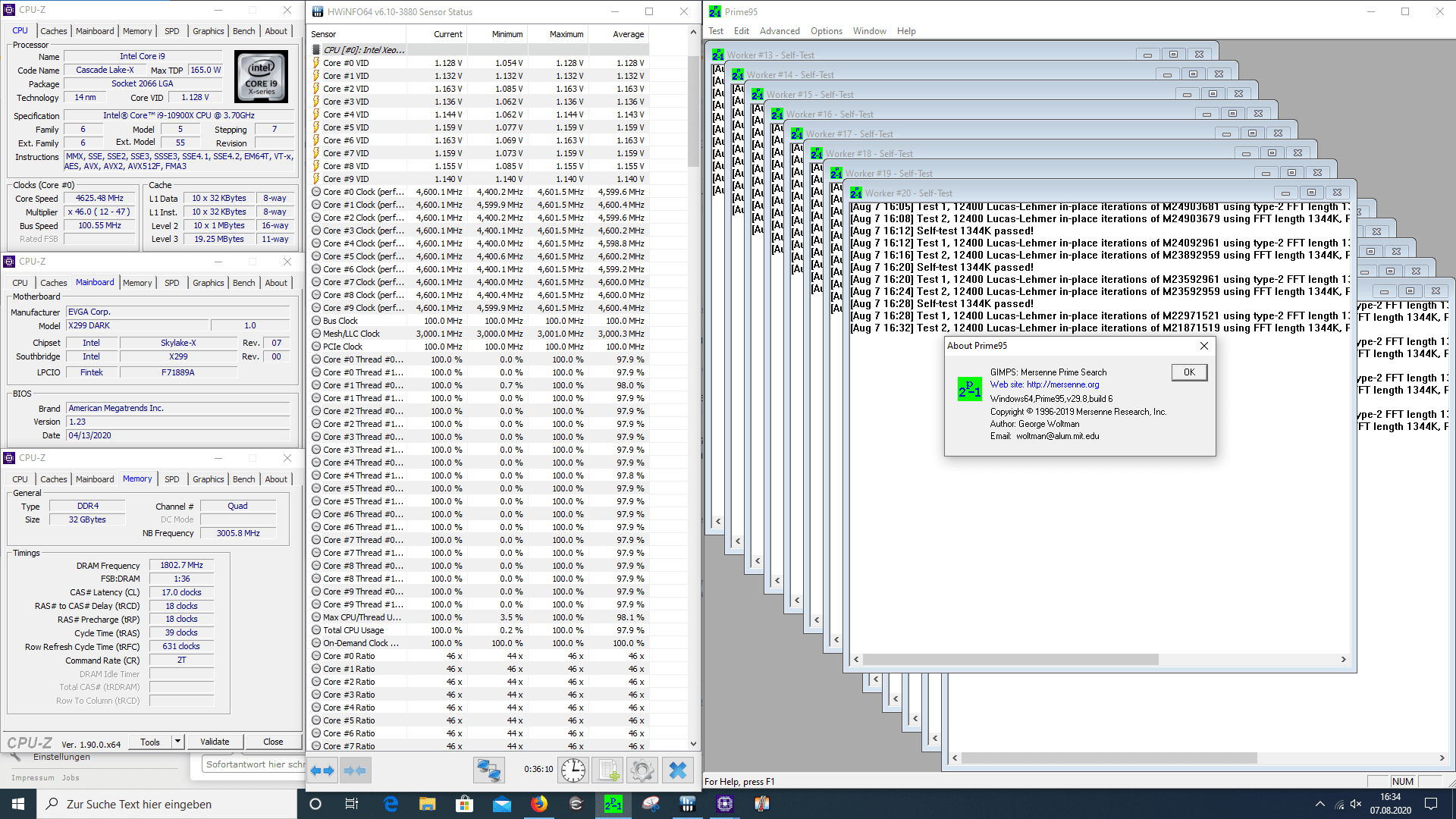1456x819 pixels.
Task: Open Action Center notification icon
Action: (x=1431, y=804)
